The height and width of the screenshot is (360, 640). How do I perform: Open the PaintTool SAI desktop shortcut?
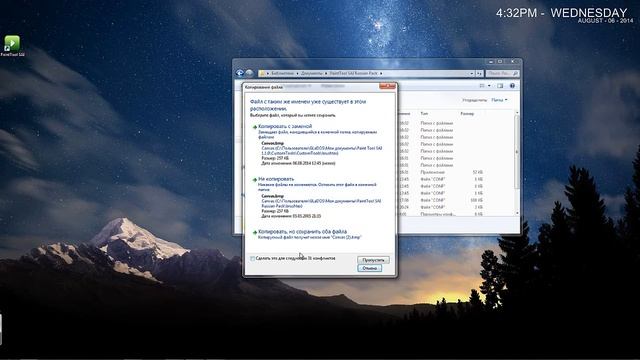[x=12, y=45]
